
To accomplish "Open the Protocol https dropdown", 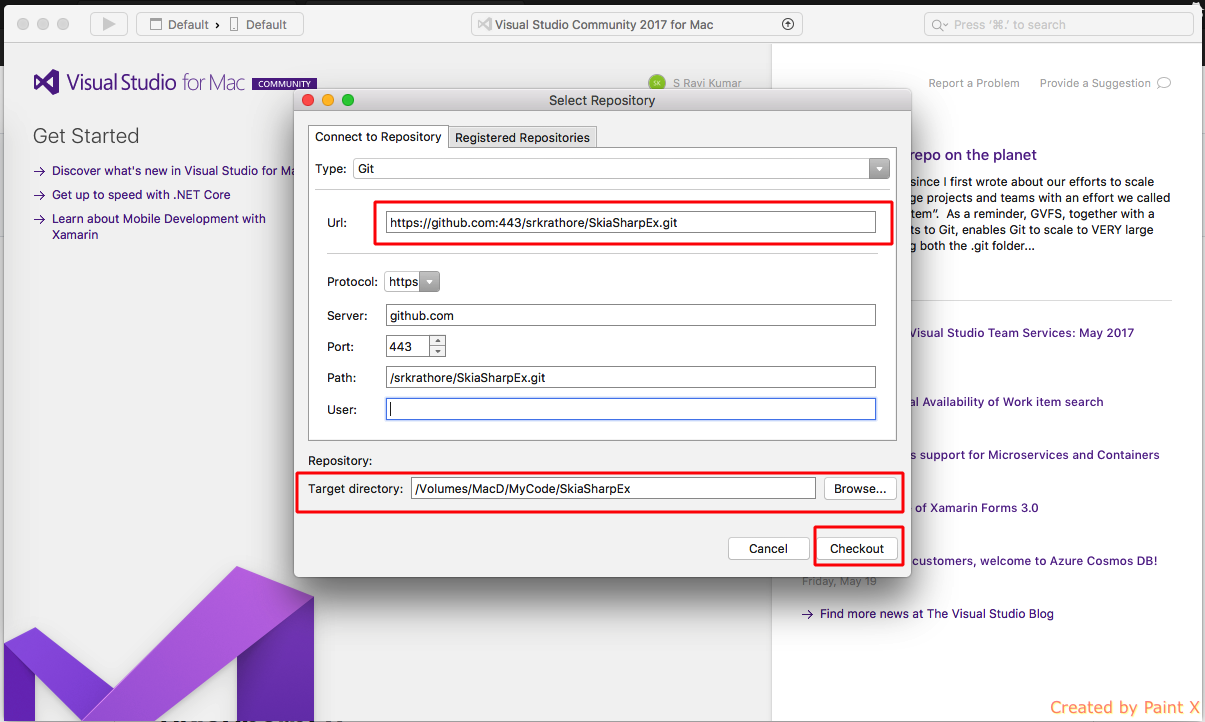I will point(412,282).
